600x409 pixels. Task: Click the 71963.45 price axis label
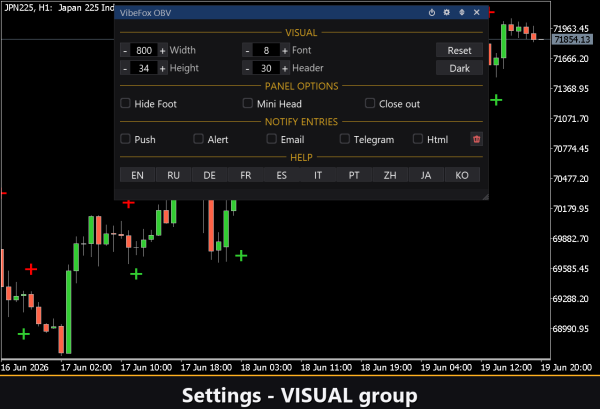[x=571, y=29]
